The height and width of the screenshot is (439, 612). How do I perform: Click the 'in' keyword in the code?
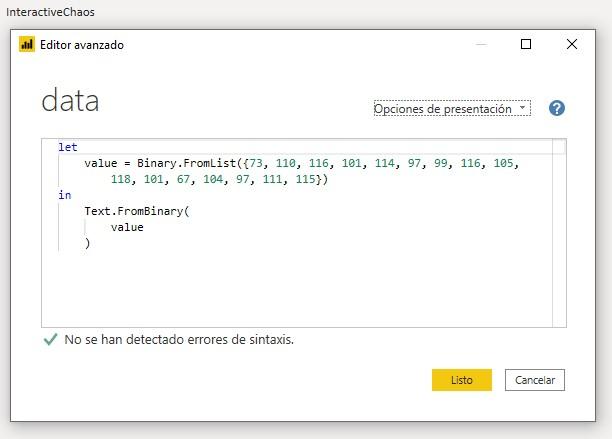coord(65,195)
